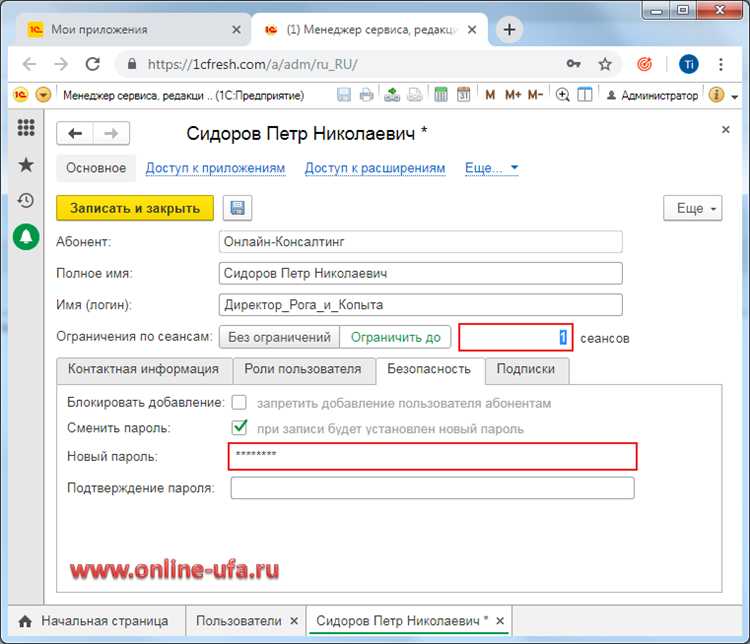Toggle the Блокировать добавление checkbox

239,402
